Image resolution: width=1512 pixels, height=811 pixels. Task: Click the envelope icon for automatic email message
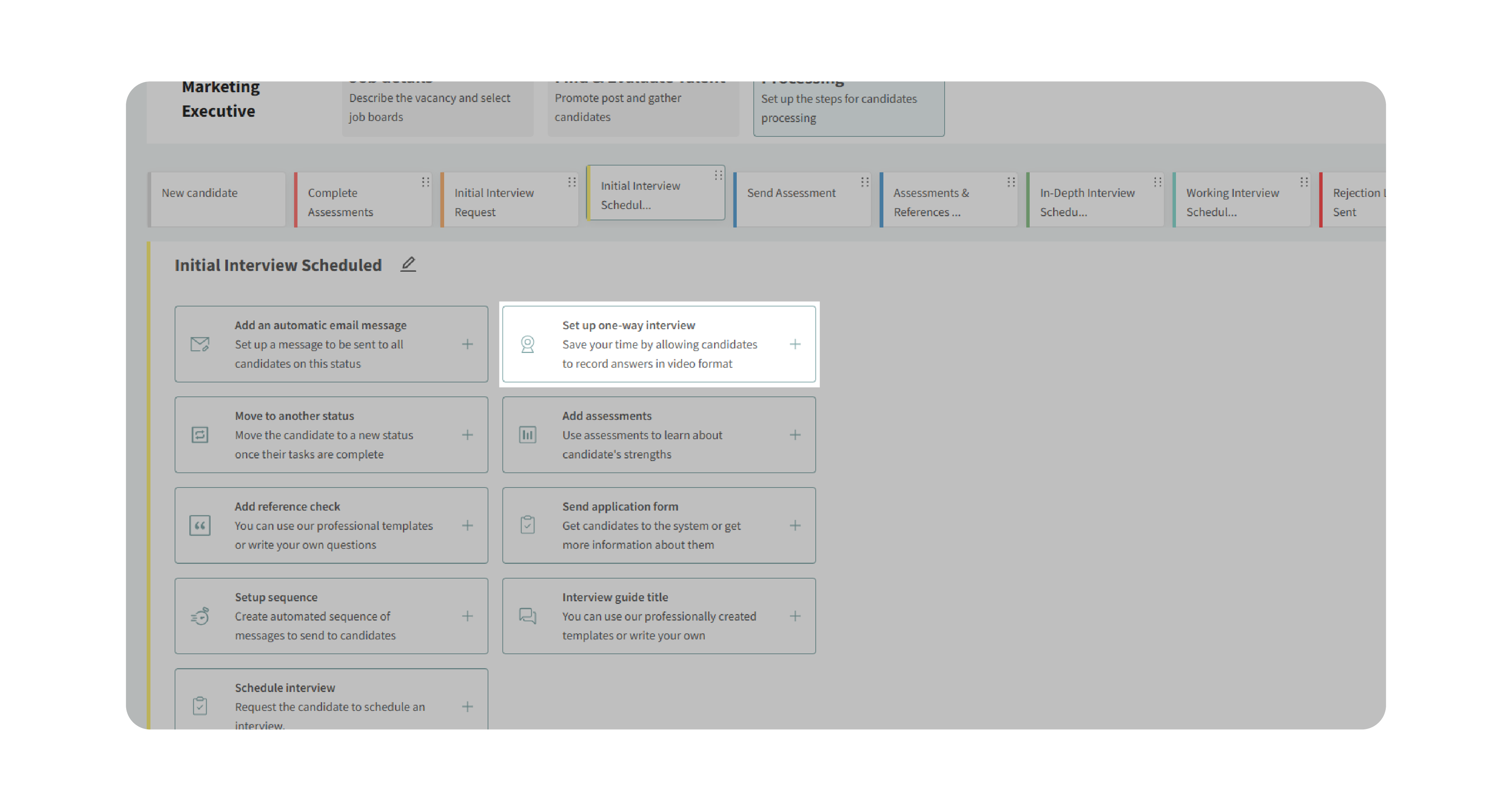click(200, 344)
